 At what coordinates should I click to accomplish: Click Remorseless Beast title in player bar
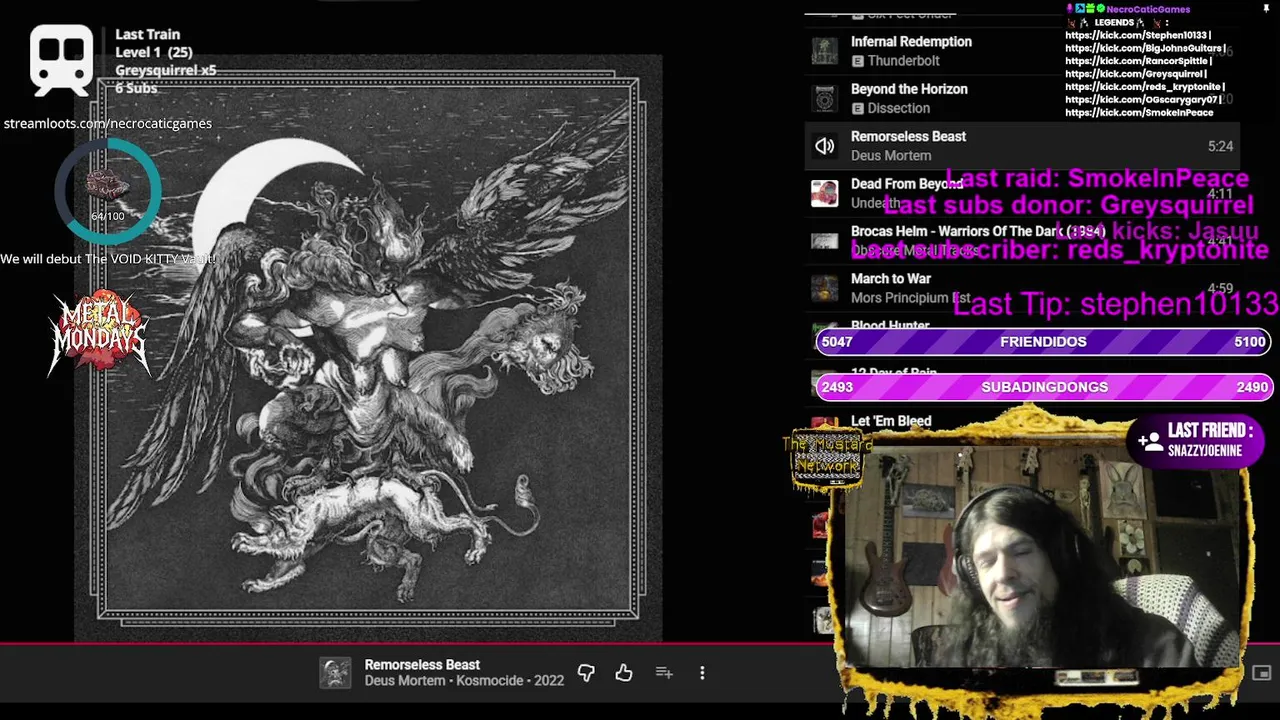point(422,664)
